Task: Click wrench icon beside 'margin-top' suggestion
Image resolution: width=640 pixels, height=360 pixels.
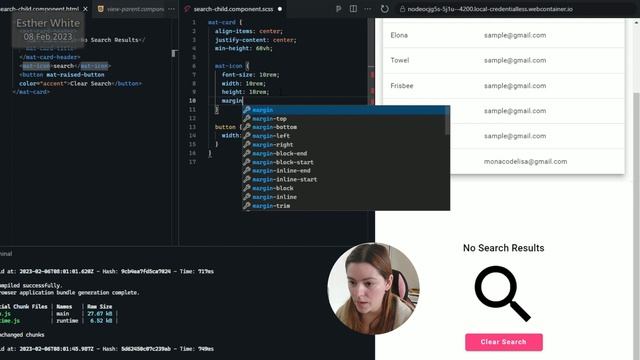Action: click(x=247, y=118)
